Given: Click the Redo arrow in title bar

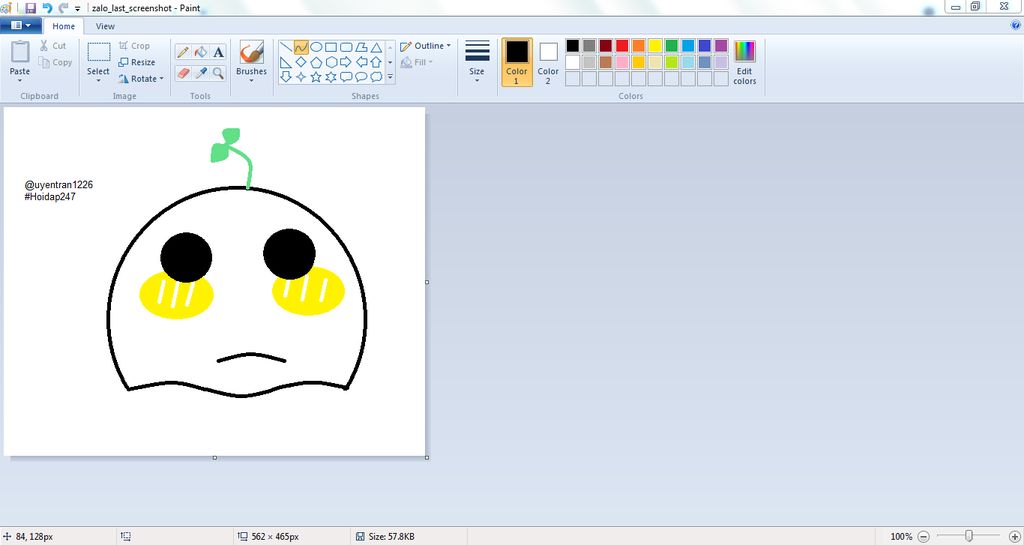Looking at the screenshot, I should (x=63, y=8).
